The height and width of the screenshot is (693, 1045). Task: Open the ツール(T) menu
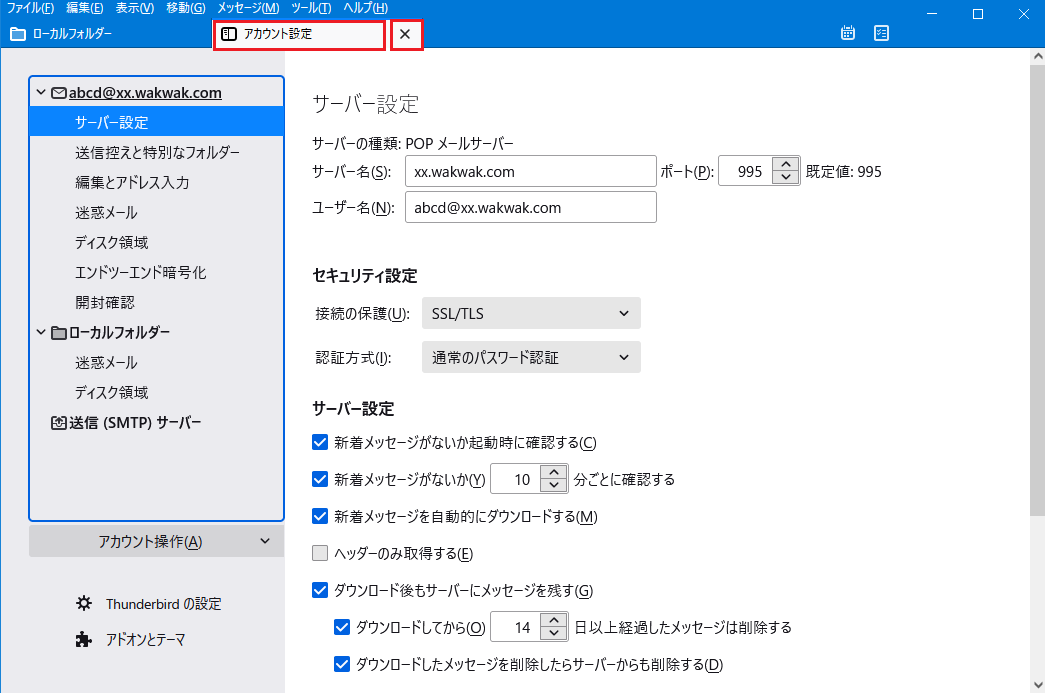(x=311, y=8)
